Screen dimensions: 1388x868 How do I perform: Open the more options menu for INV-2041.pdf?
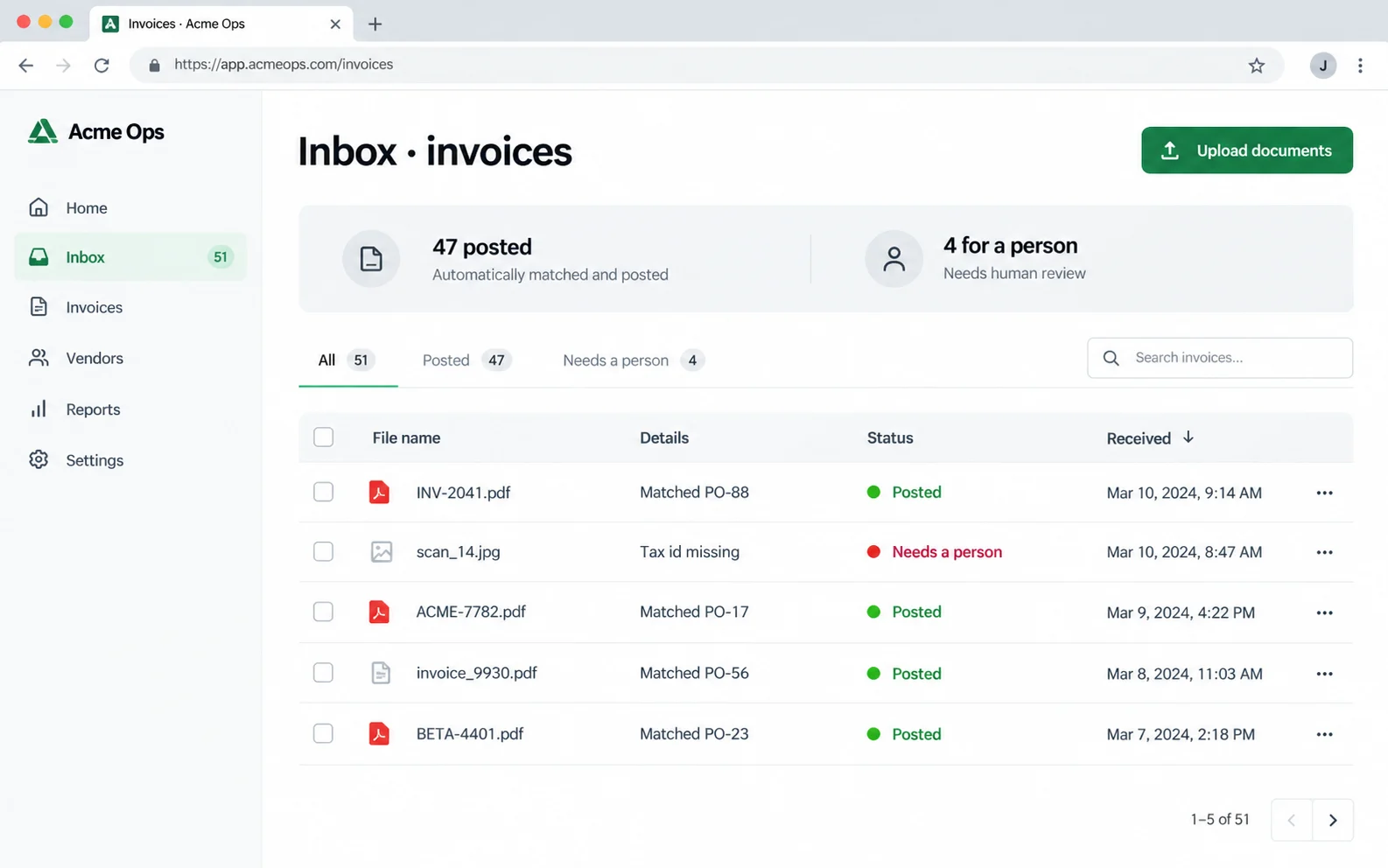pyautogui.click(x=1325, y=493)
